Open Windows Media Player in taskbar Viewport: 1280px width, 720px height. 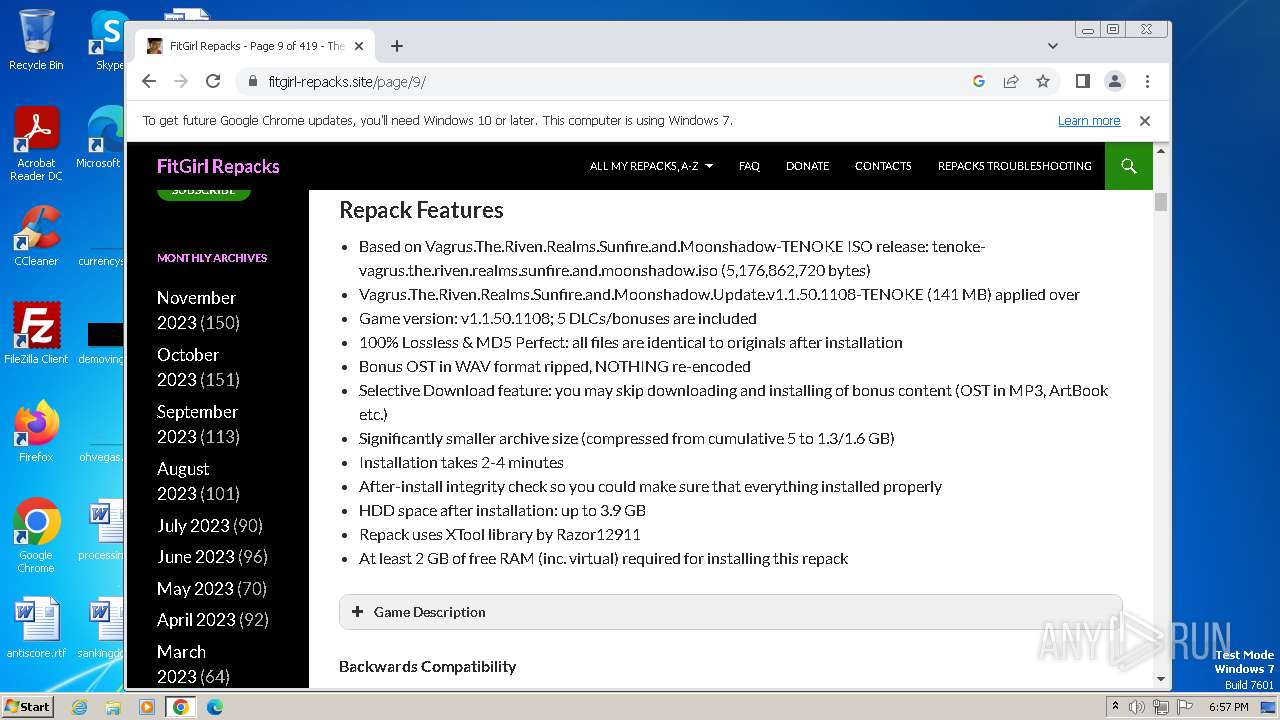click(x=147, y=707)
